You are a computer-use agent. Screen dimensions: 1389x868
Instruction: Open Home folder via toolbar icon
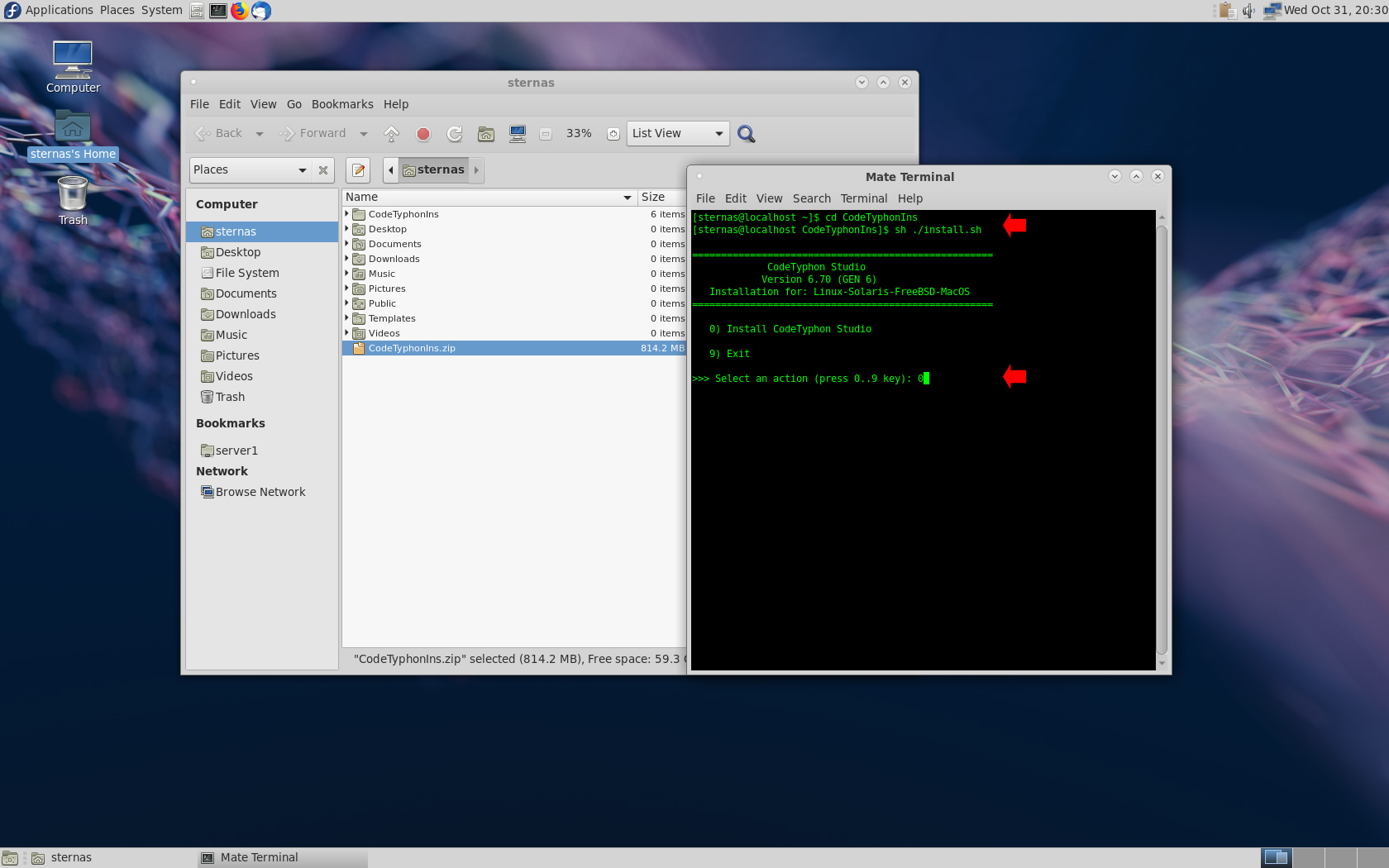click(486, 134)
